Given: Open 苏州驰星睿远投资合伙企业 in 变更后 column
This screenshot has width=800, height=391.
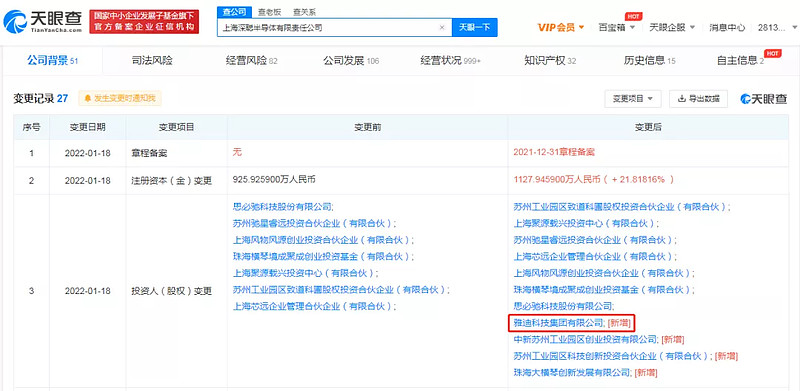Looking at the screenshot, I should pyautogui.click(x=595, y=240).
